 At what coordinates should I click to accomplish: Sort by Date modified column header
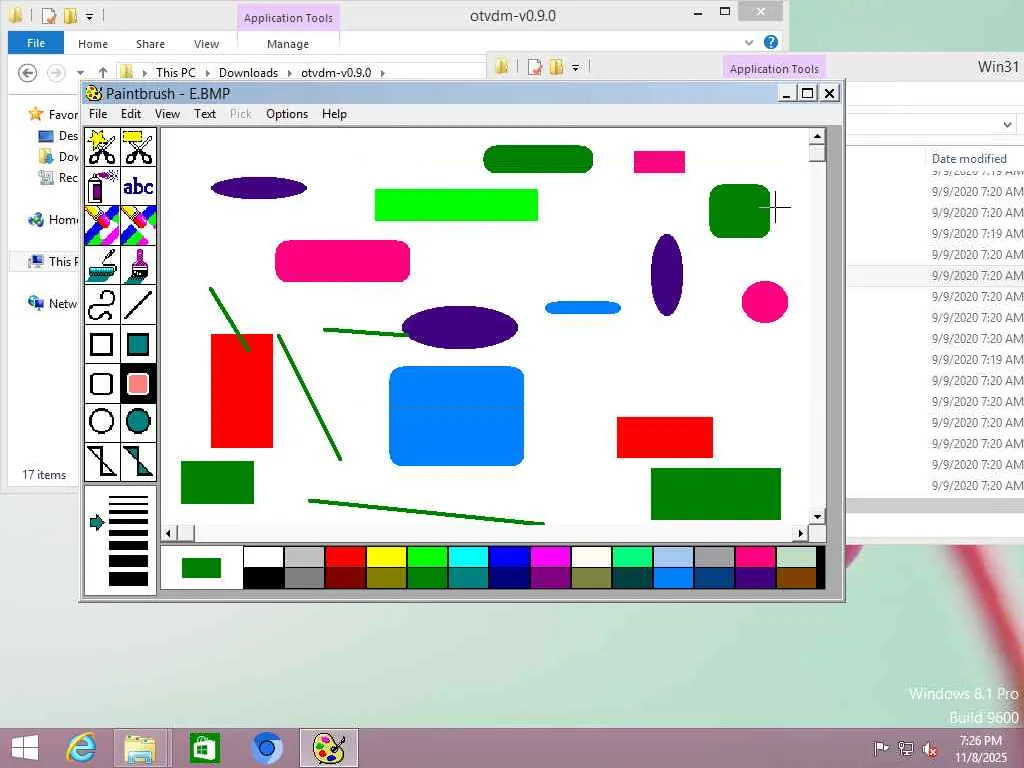tap(968, 158)
